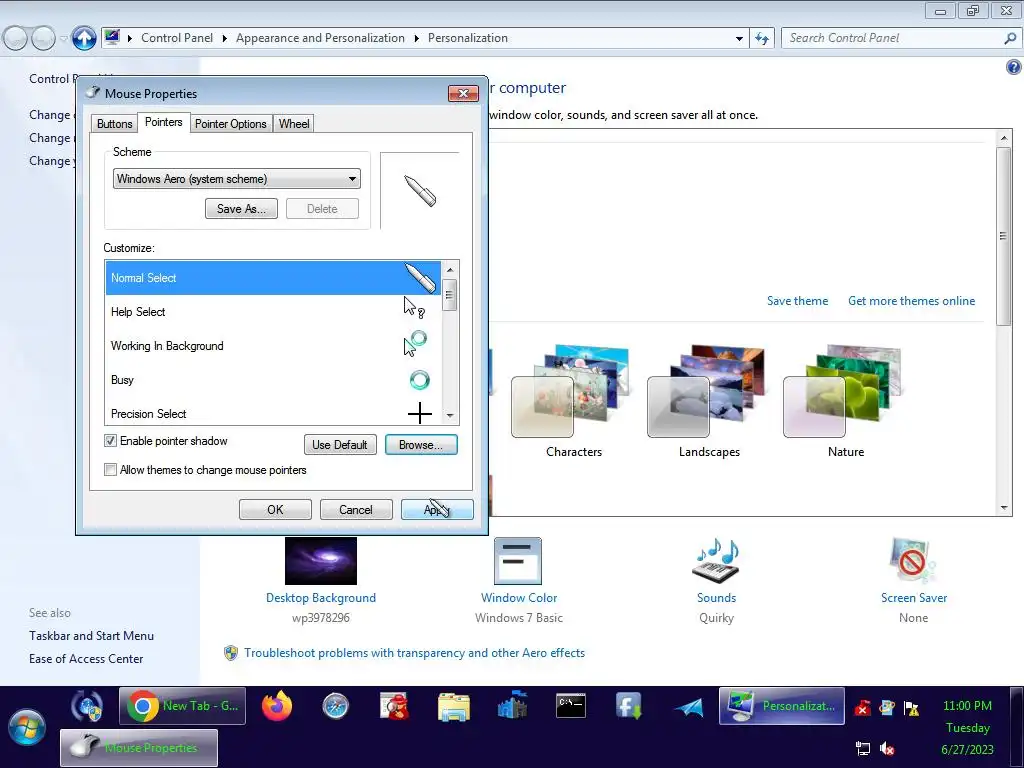Select the Help Select pointer row
Viewport: 1024px width, 768px height.
(273, 312)
